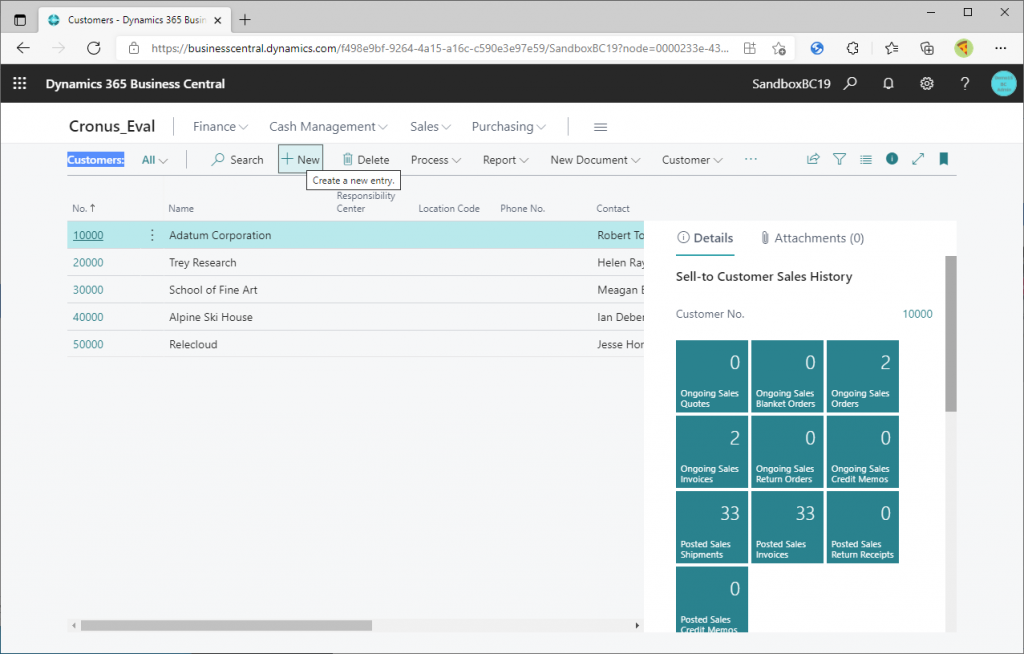Open a new browser tab
The height and width of the screenshot is (654, 1024).
[x=245, y=20]
